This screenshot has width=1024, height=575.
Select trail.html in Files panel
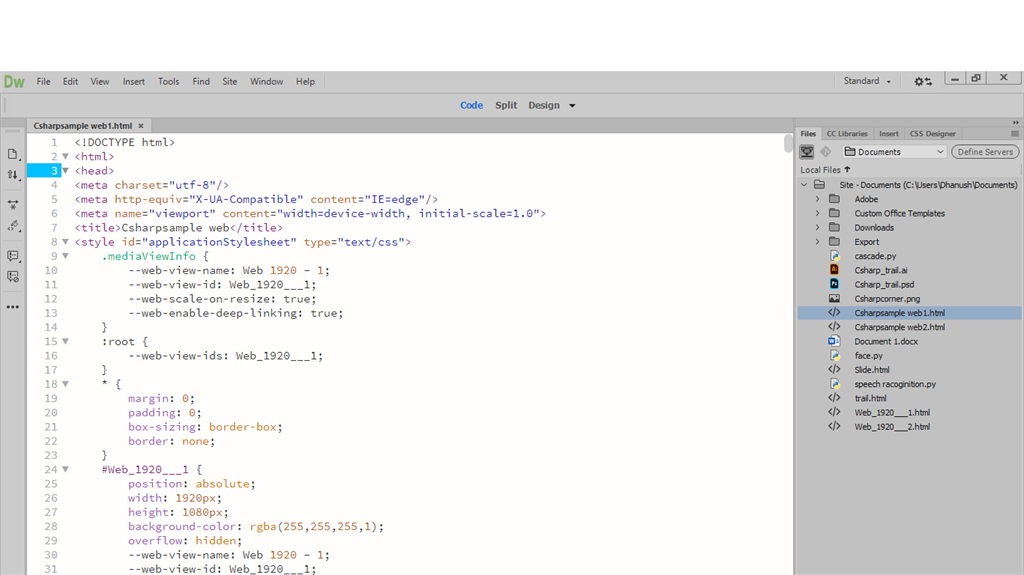click(871, 398)
